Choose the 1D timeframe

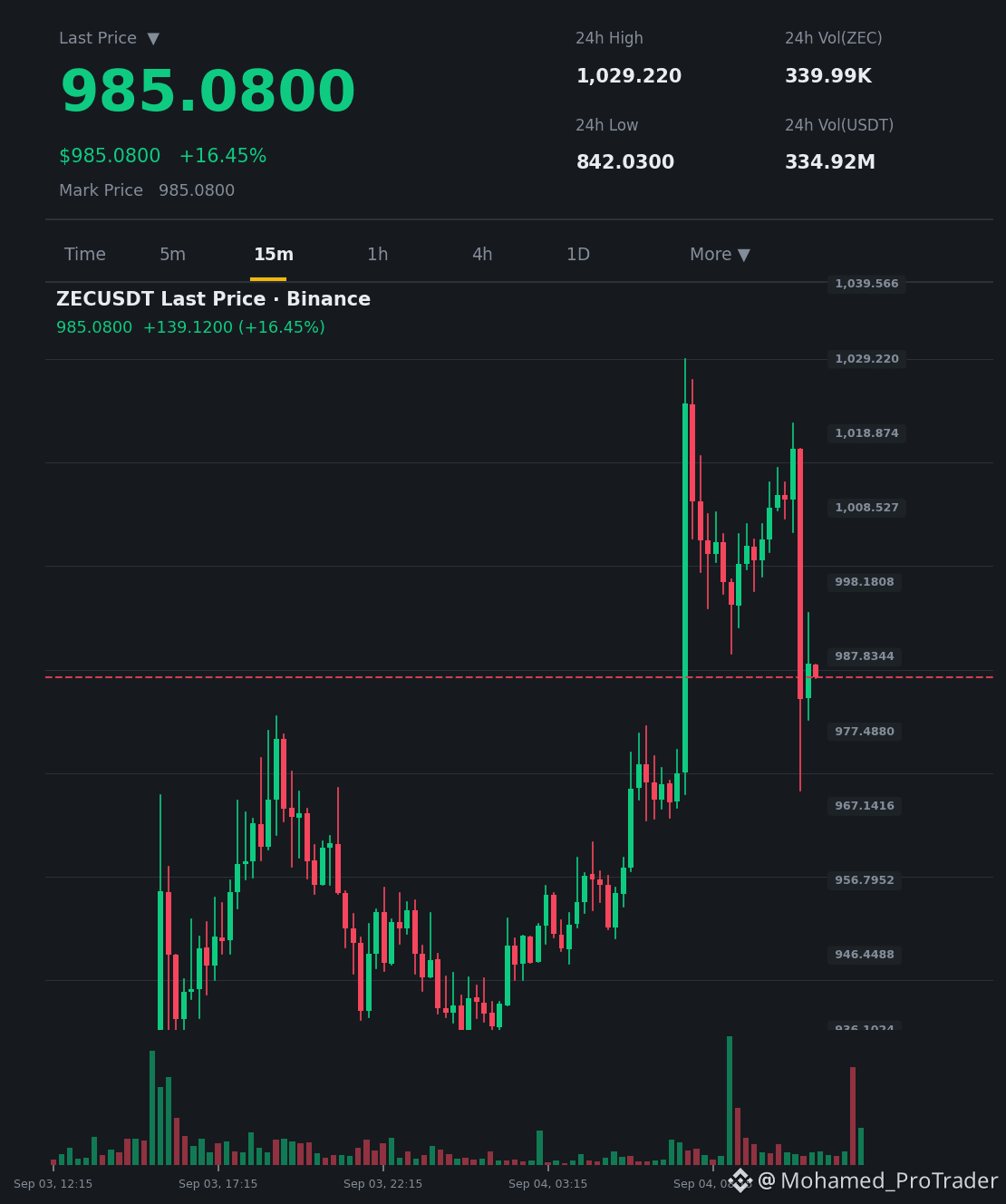(x=578, y=255)
